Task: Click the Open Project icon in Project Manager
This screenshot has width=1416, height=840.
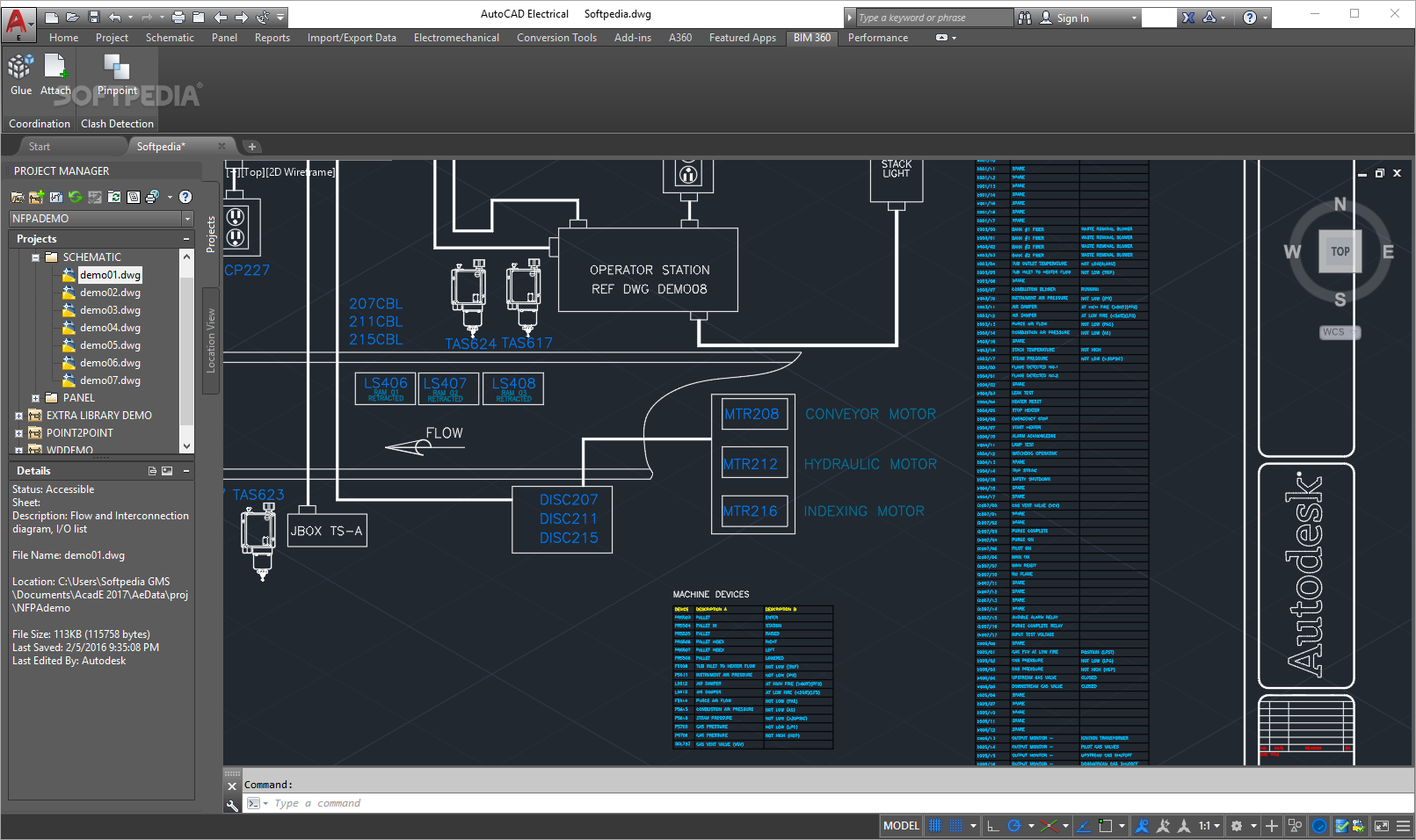Action: (x=17, y=197)
